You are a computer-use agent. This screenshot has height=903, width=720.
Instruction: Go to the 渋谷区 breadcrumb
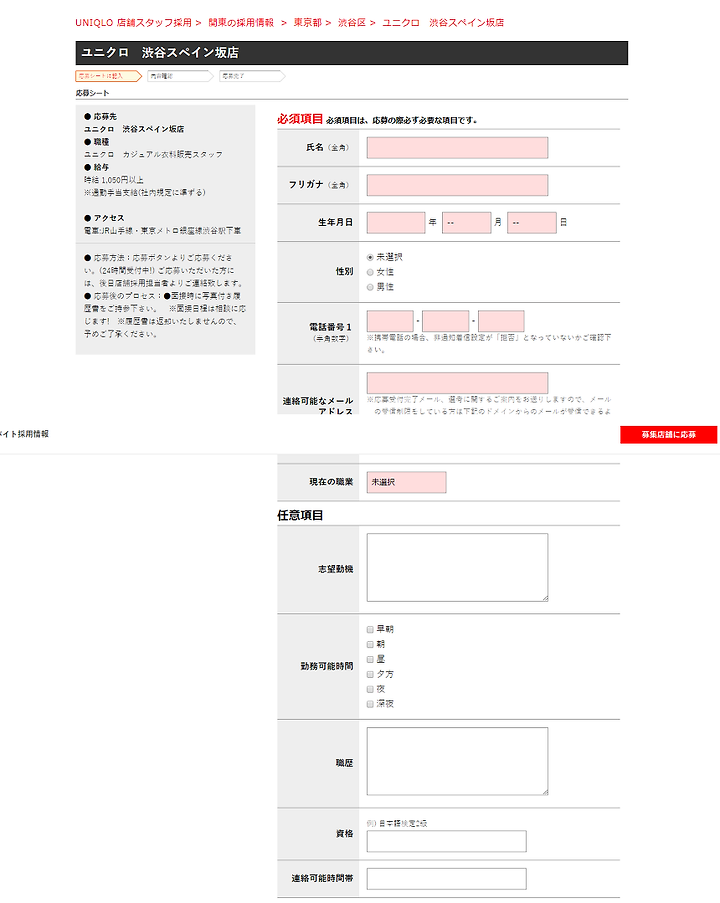click(352, 22)
